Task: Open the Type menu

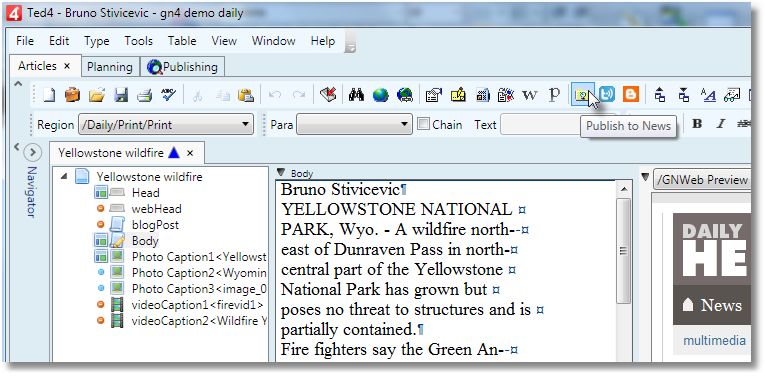Action: pos(97,41)
